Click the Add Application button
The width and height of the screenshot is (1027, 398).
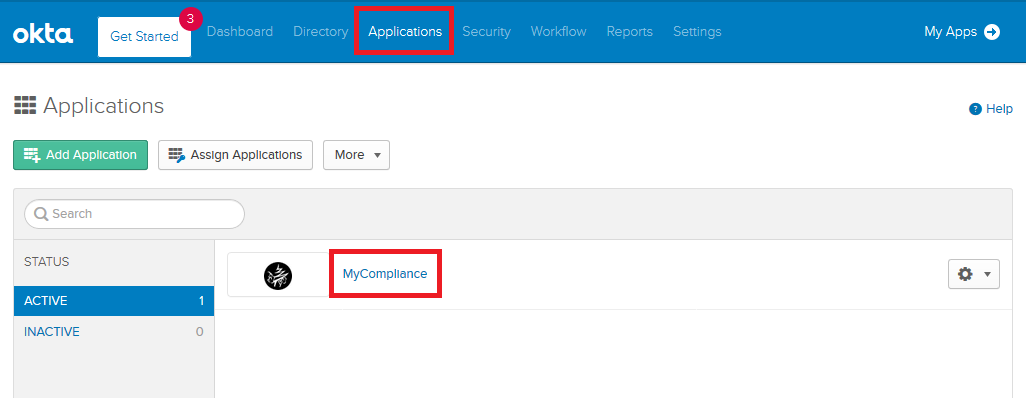tap(81, 155)
